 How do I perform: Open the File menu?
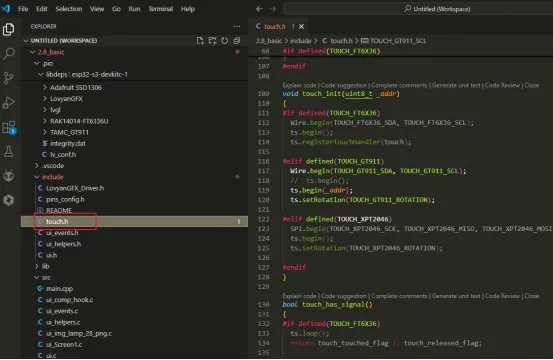23,9
